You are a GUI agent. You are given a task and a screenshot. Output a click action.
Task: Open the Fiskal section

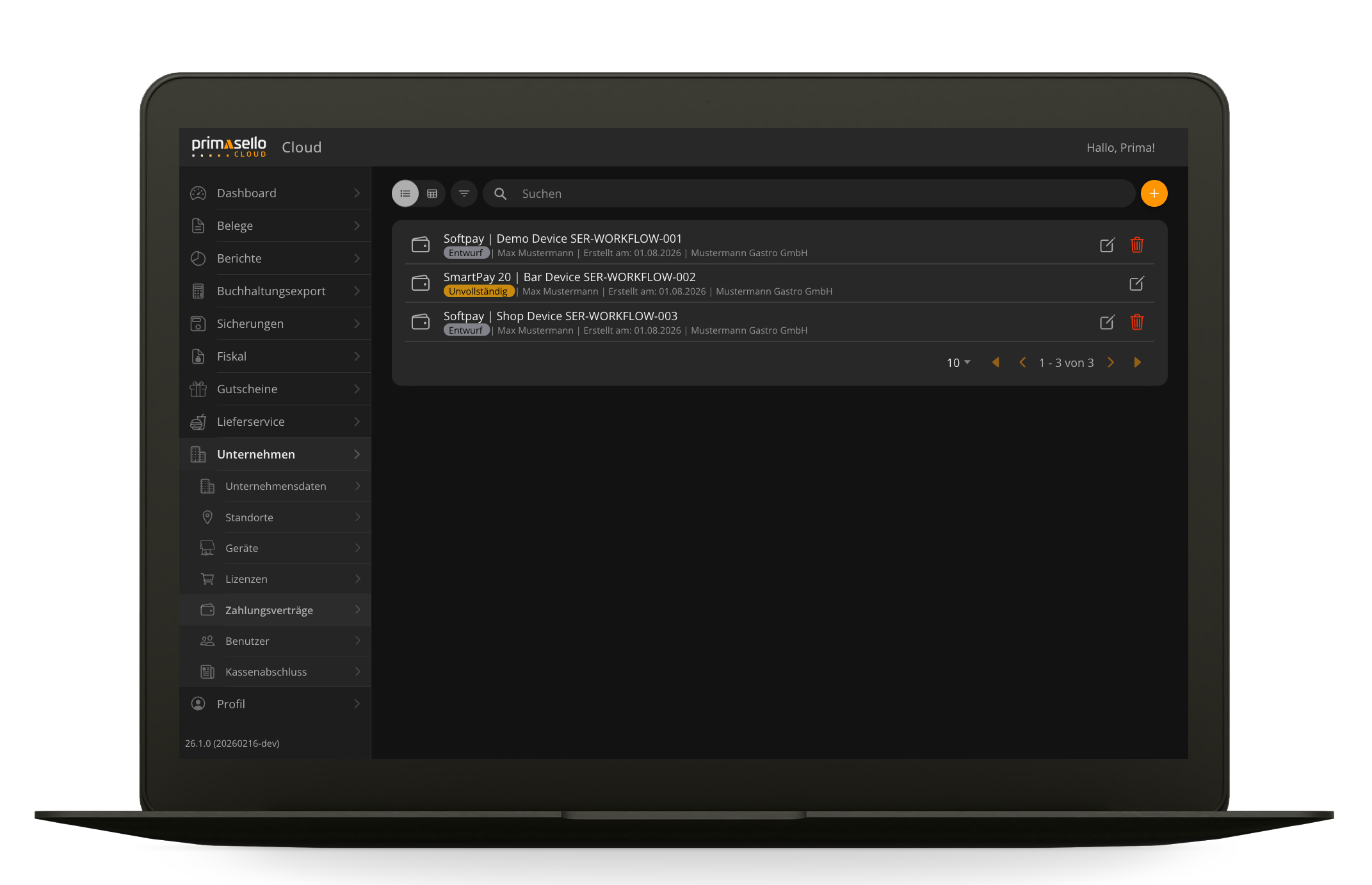pos(275,356)
